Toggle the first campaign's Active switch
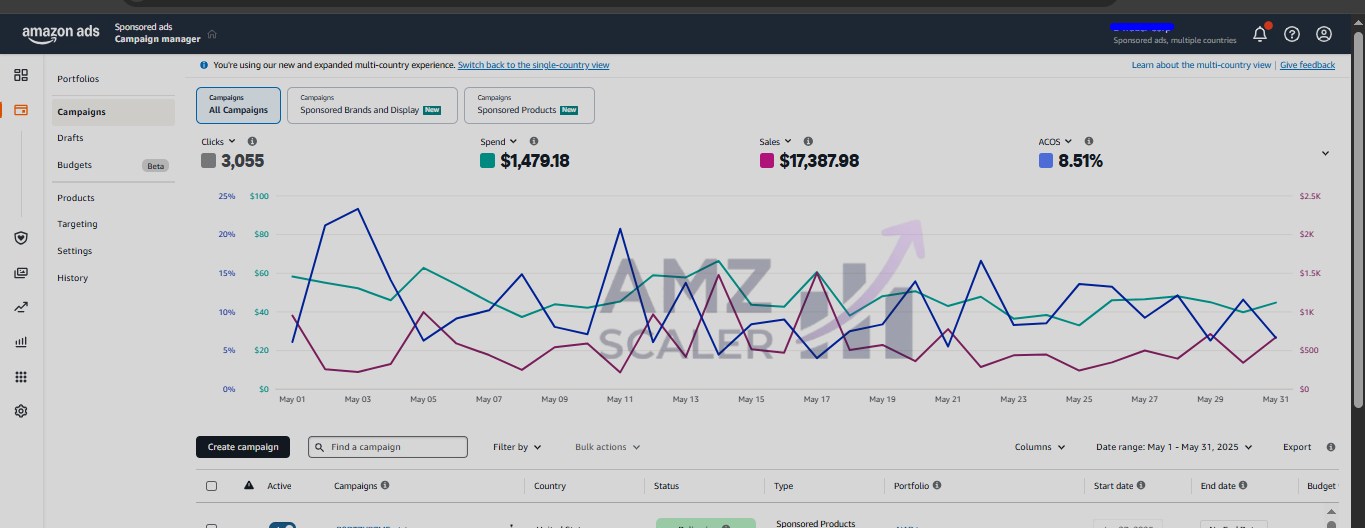The width and height of the screenshot is (1365, 528). point(282,525)
